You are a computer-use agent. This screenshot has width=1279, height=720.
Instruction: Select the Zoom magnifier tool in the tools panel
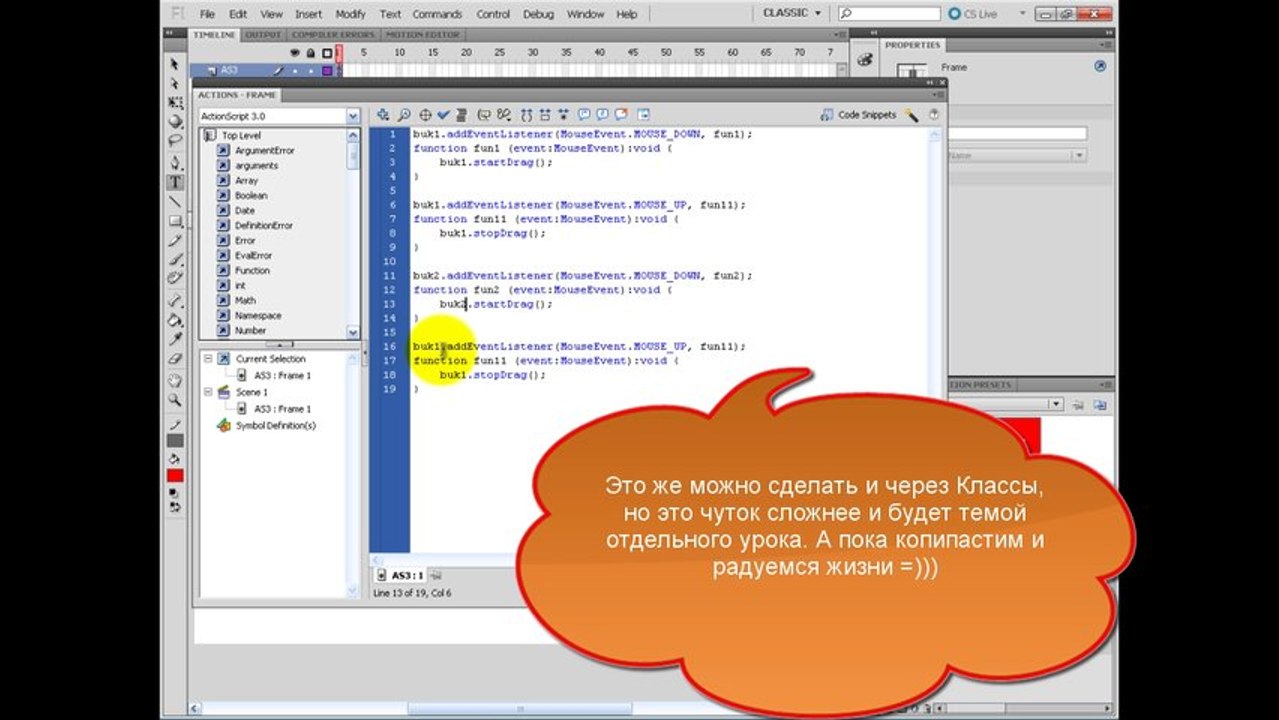[175, 399]
